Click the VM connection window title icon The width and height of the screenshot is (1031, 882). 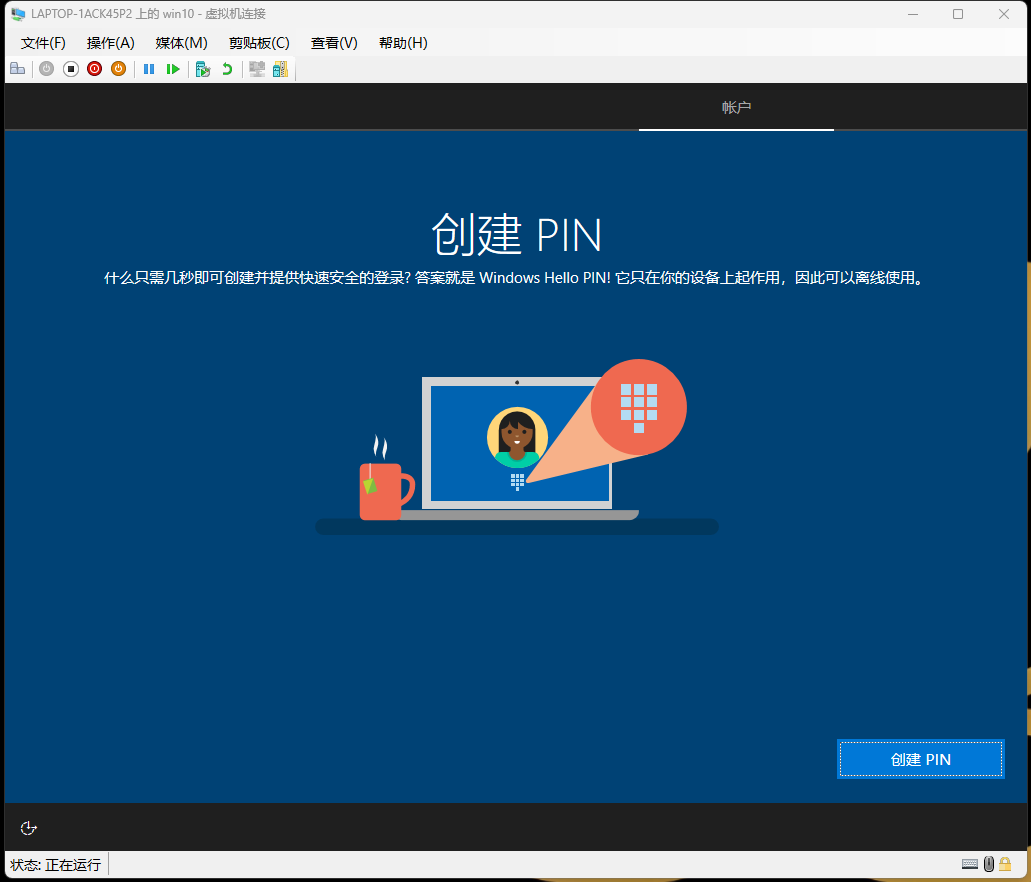click(x=18, y=14)
